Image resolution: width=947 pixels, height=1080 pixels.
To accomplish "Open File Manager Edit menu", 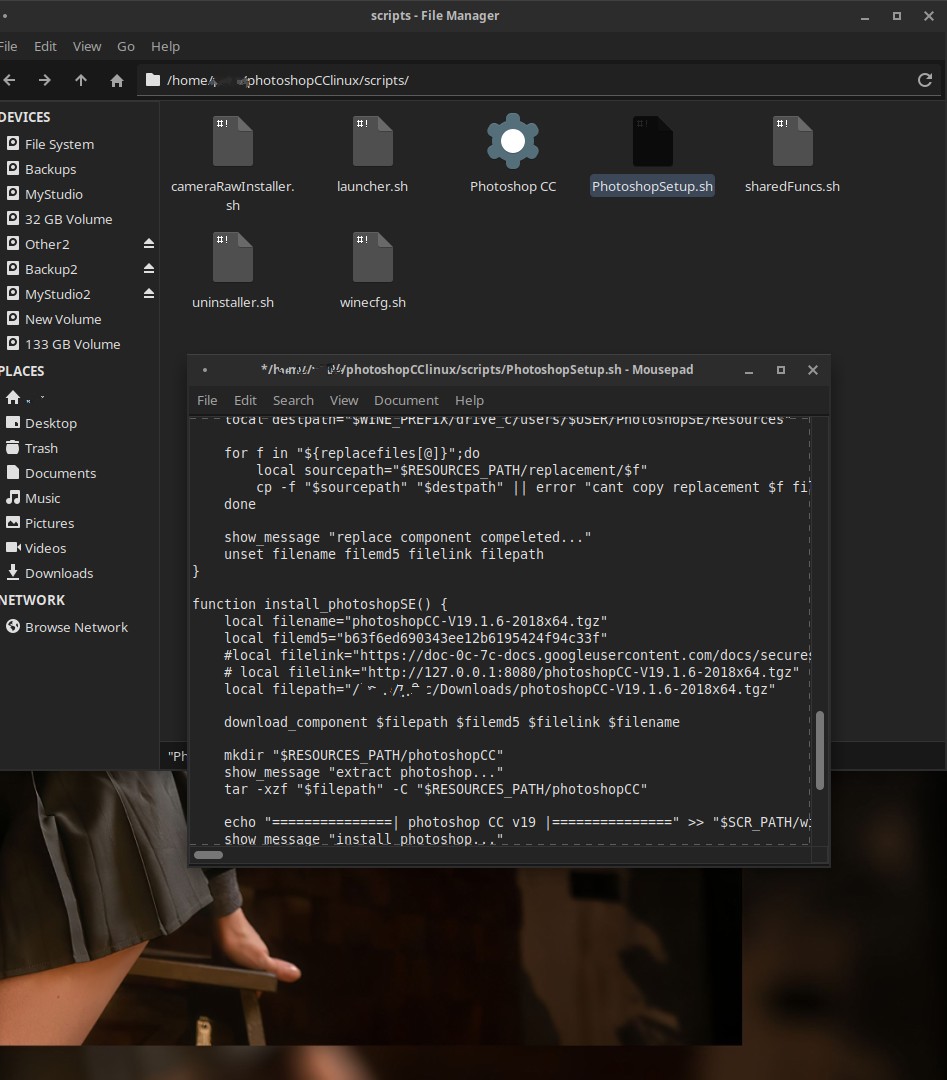I will point(45,46).
